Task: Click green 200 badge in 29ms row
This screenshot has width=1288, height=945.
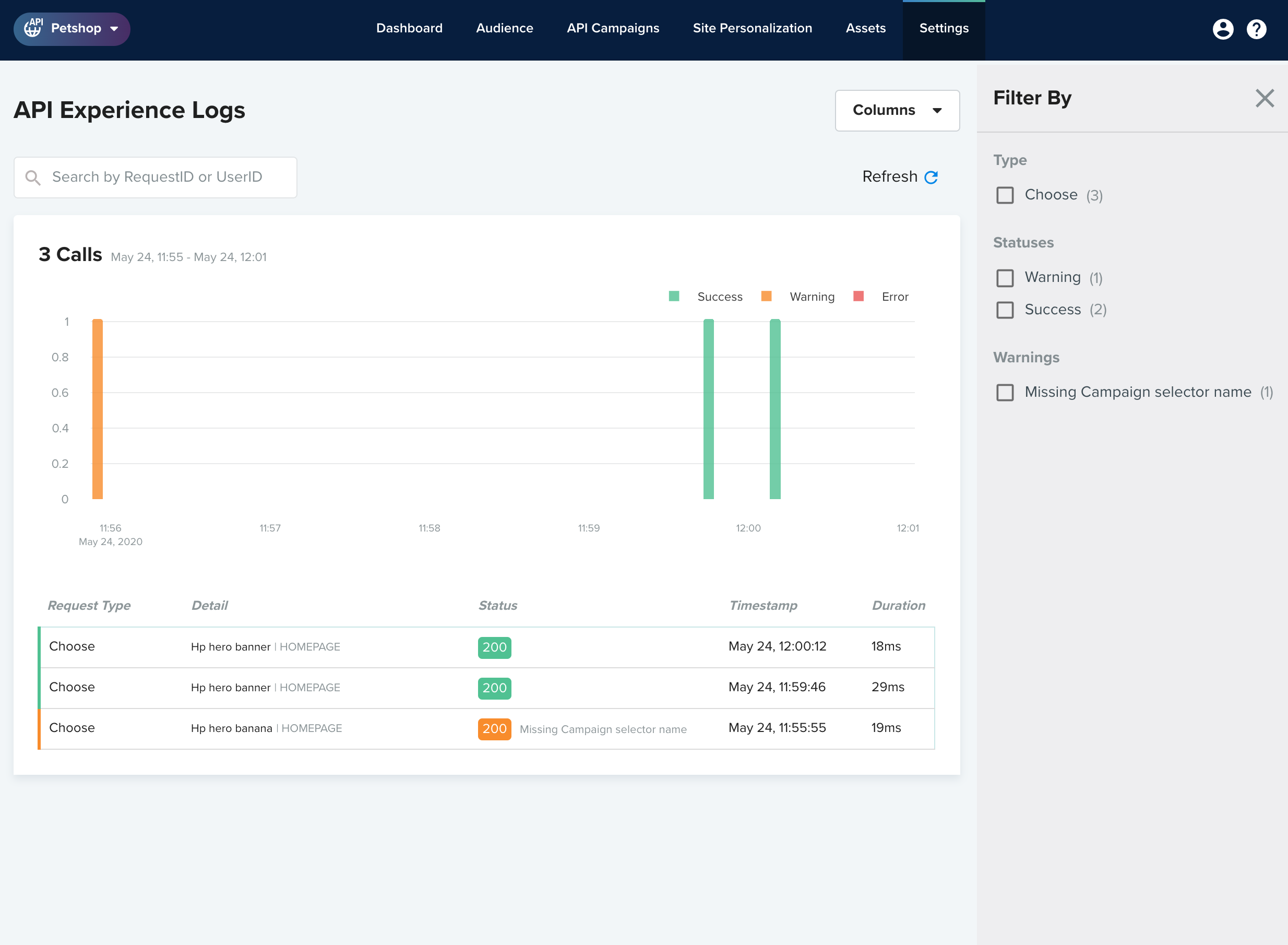Action: click(x=495, y=688)
